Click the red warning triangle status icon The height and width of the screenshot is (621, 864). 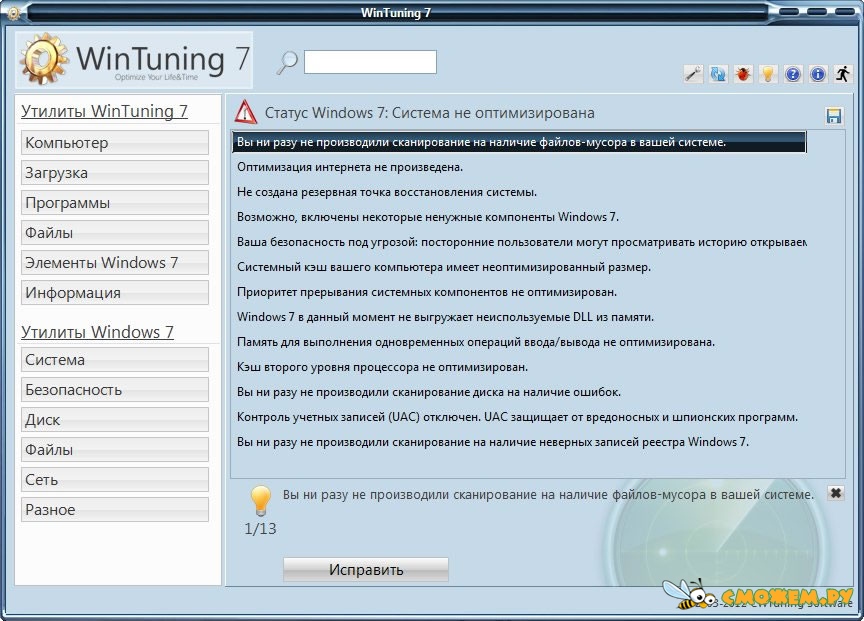pyautogui.click(x=246, y=112)
